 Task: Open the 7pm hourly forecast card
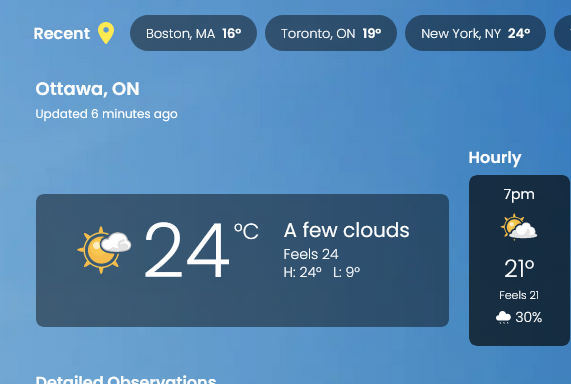(x=519, y=260)
